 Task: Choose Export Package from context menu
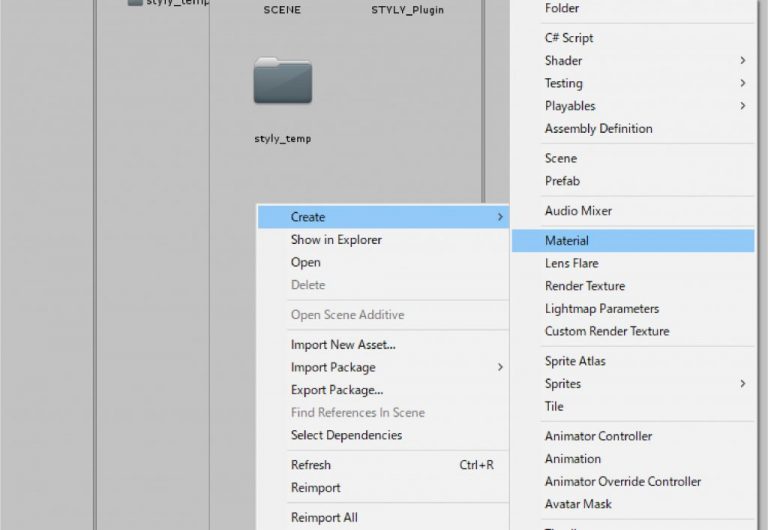337,390
